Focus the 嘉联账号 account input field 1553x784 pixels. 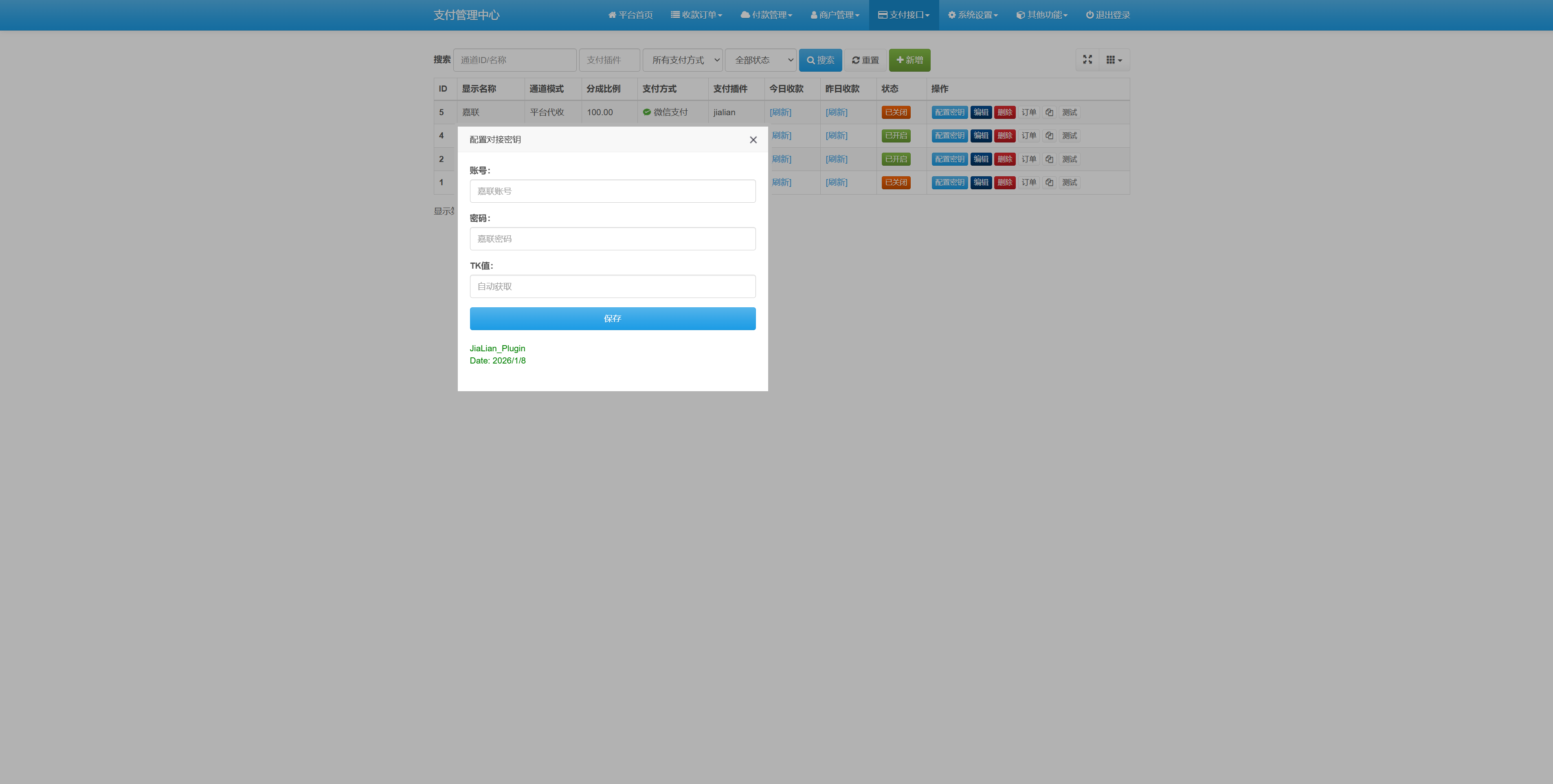(x=612, y=191)
